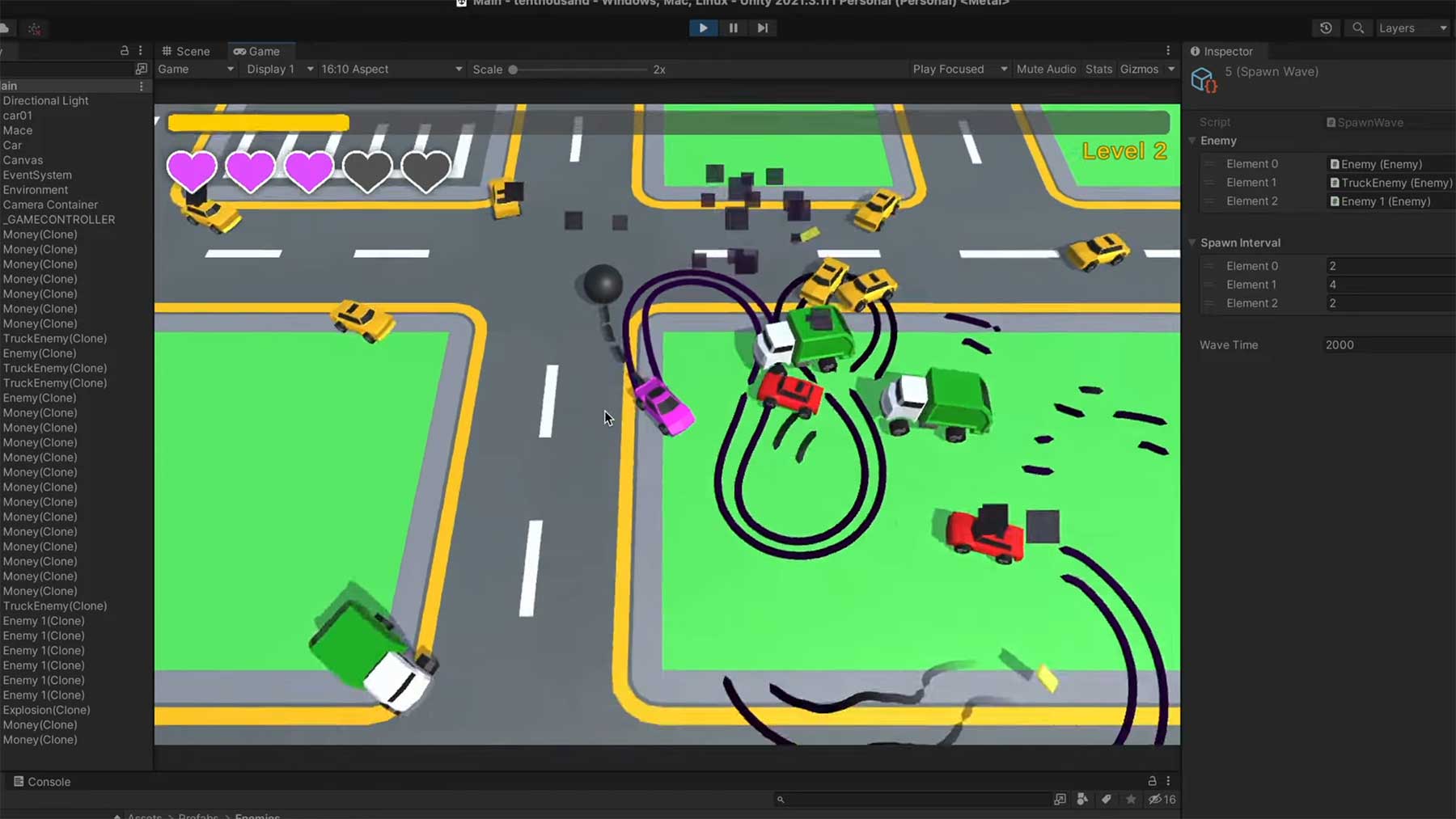Click the global search magnifier icon

(x=1358, y=28)
